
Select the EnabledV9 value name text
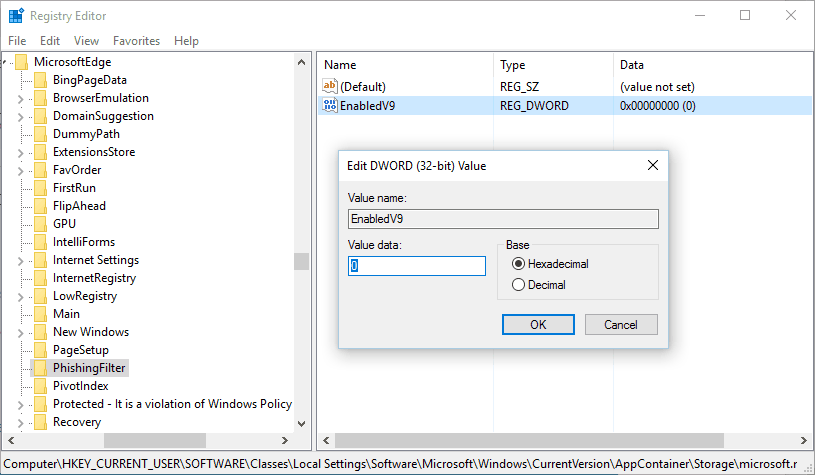[x=367, y=105]
